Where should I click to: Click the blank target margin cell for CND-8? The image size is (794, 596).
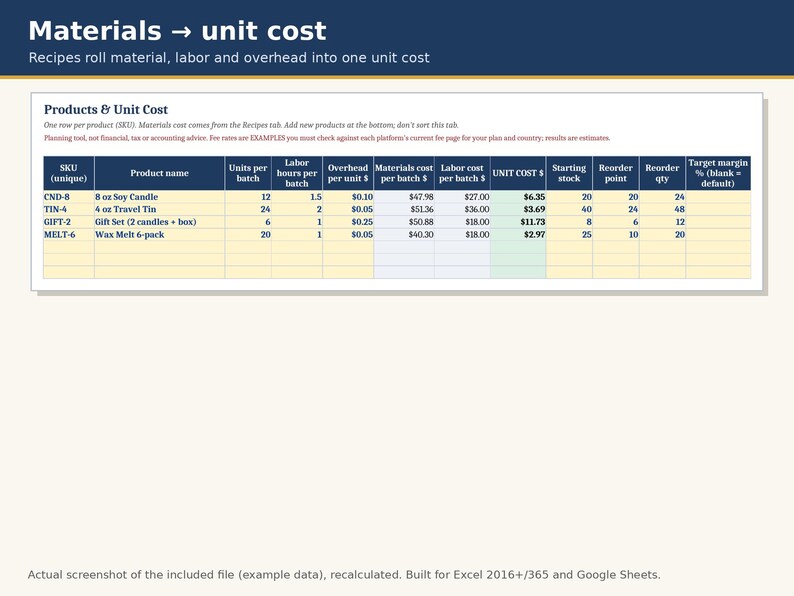tap(718, 197)
